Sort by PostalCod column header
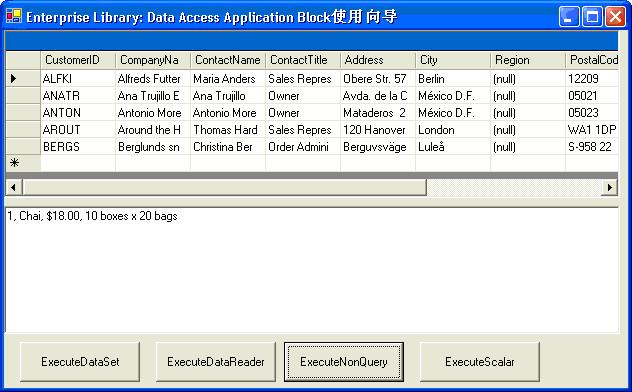Image resolution: width=632 pixels, height=392 pixels. pyautogui.click(x=592, y=60)
